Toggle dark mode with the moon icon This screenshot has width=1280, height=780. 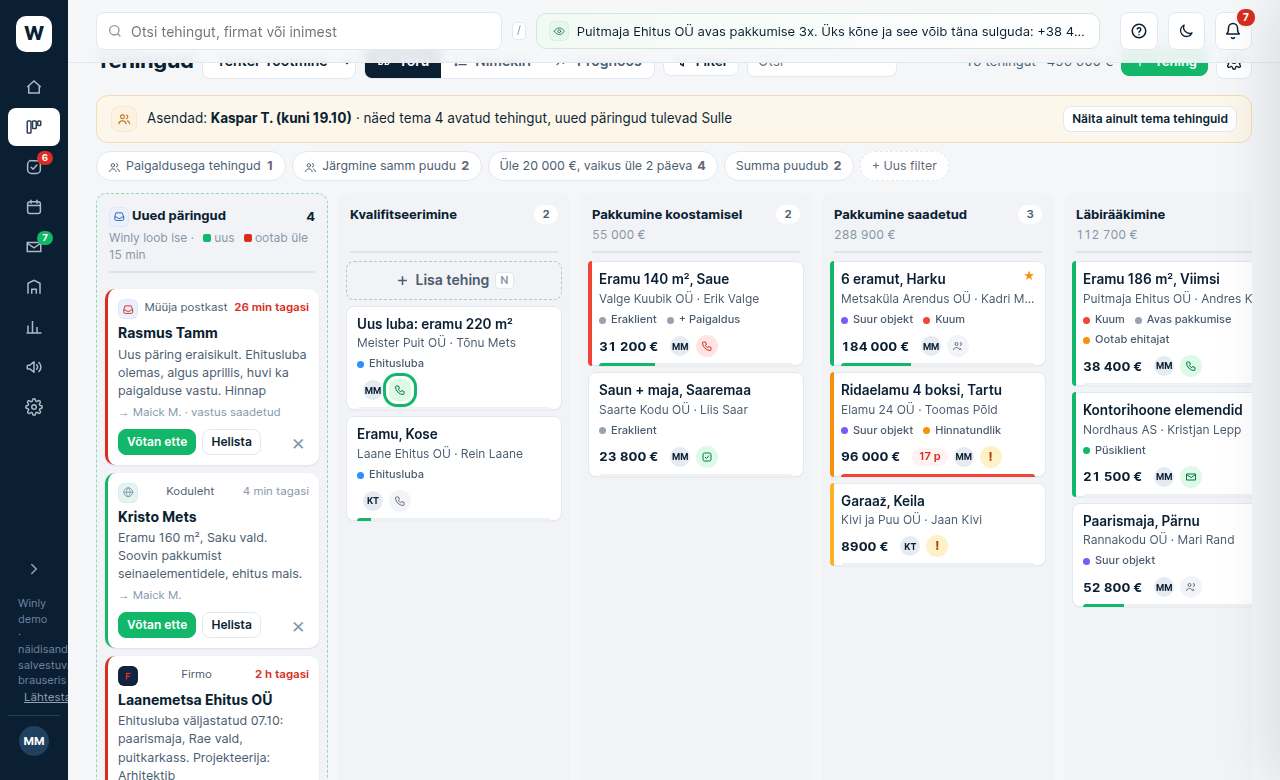coord(1186,31)
